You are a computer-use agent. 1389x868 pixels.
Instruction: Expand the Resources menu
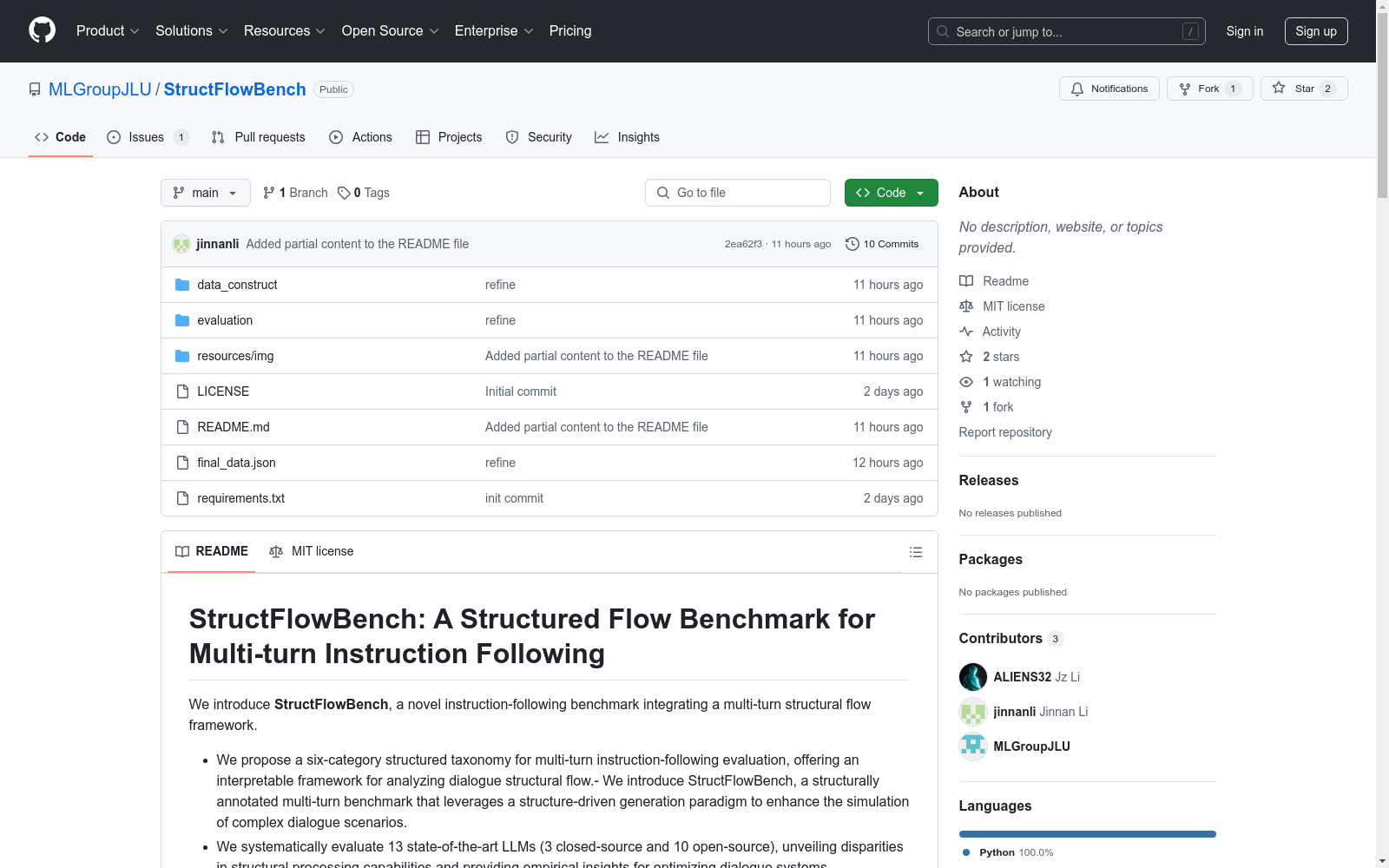tap(285, 31)
